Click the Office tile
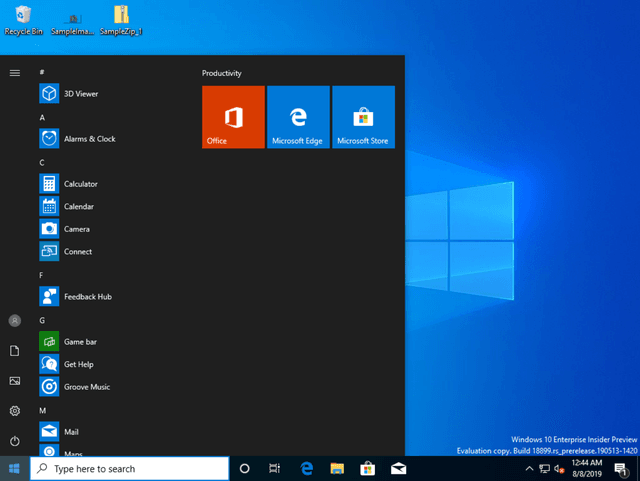This screenshot has height=481, width=640. [x=233, y=117]
